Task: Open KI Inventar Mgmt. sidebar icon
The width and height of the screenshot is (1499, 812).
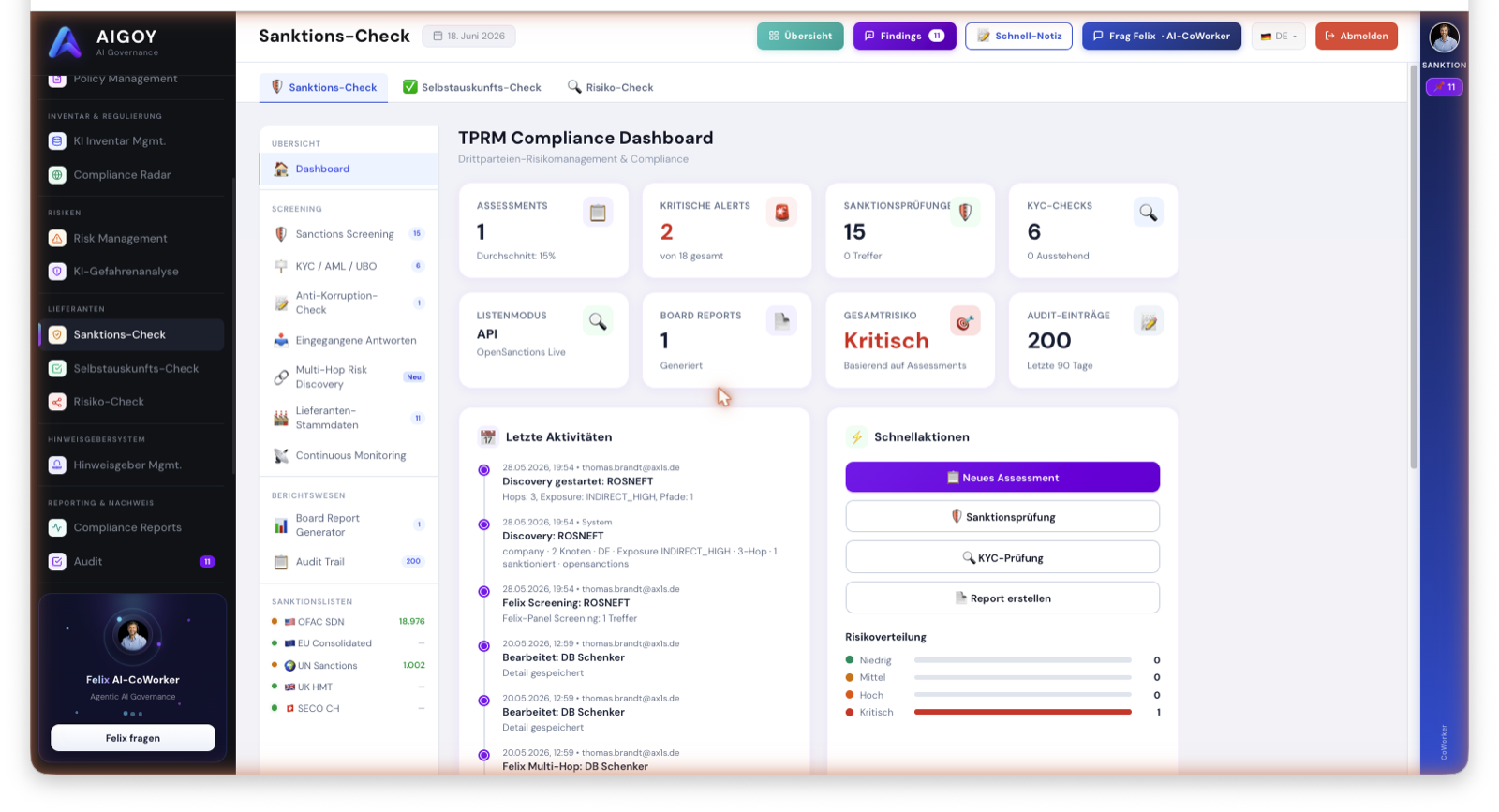Action: coord(57,141)
